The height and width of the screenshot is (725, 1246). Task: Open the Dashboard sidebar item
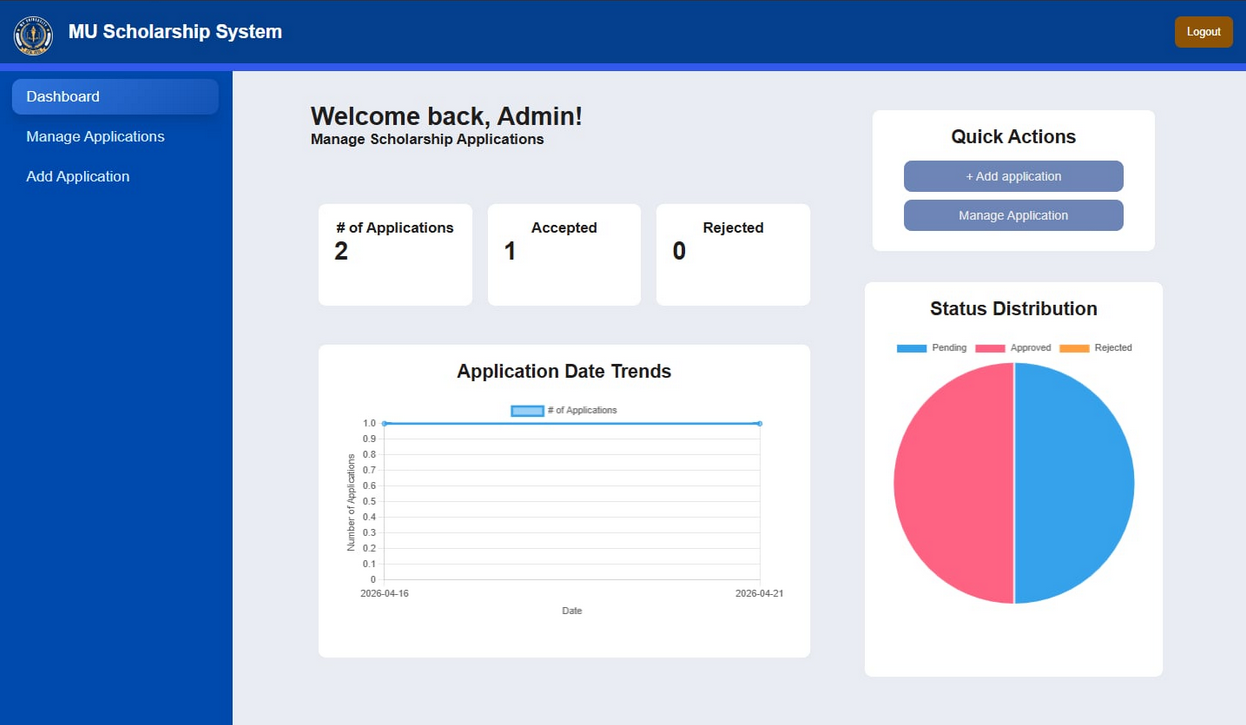(x=115, y=97)
